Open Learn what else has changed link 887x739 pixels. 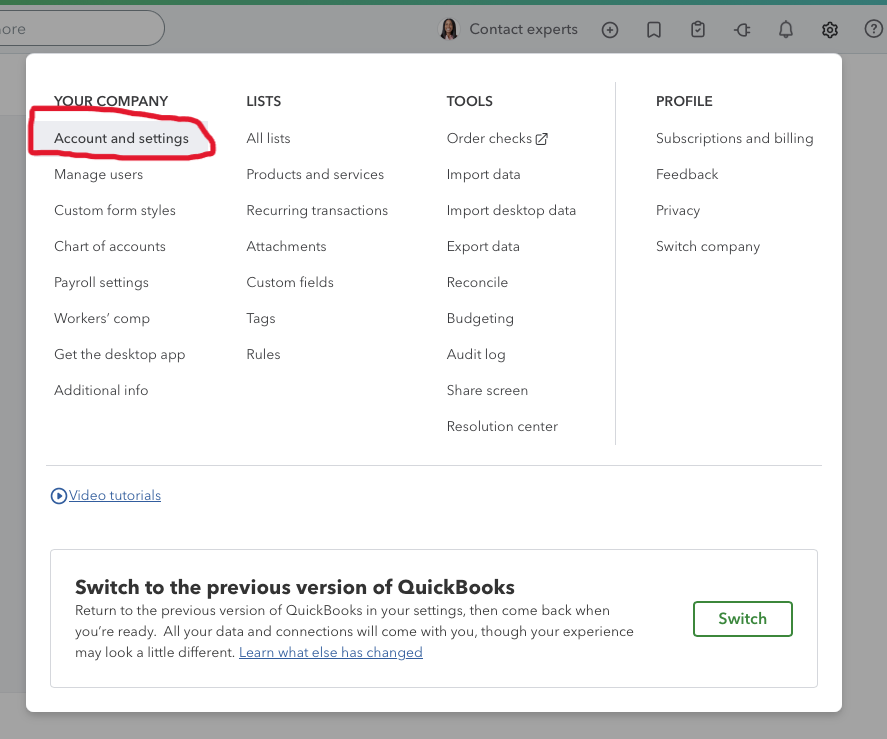click(x=331, y=652)
